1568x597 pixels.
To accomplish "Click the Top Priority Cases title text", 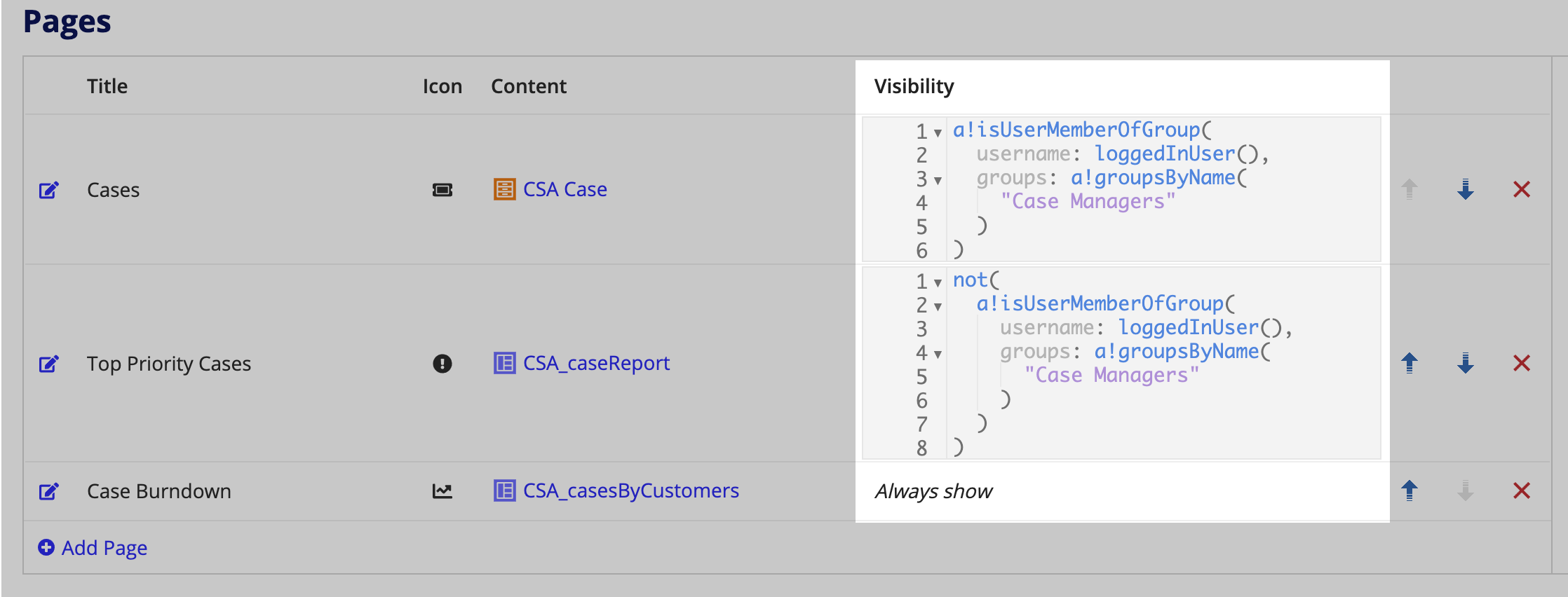I will pos(169,364).
